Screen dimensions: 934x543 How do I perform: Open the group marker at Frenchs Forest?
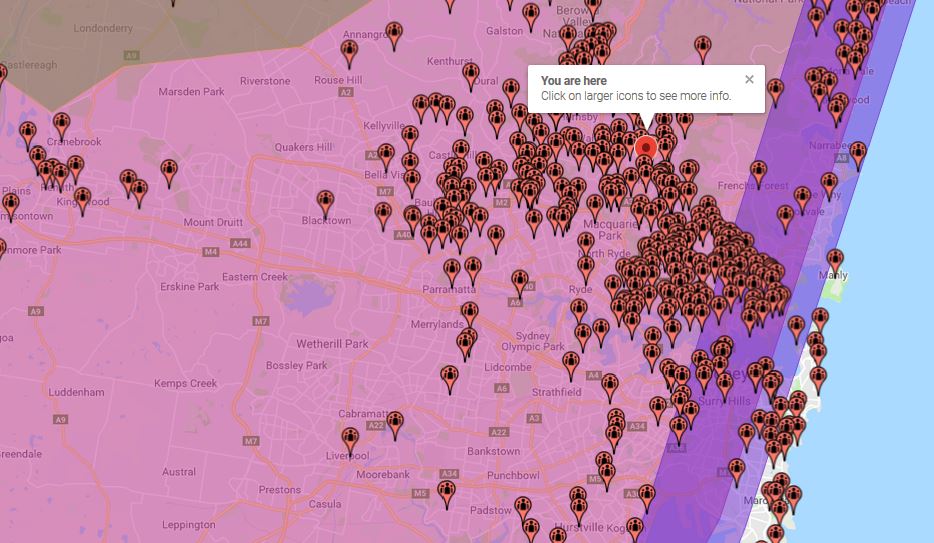coord(759,173)
